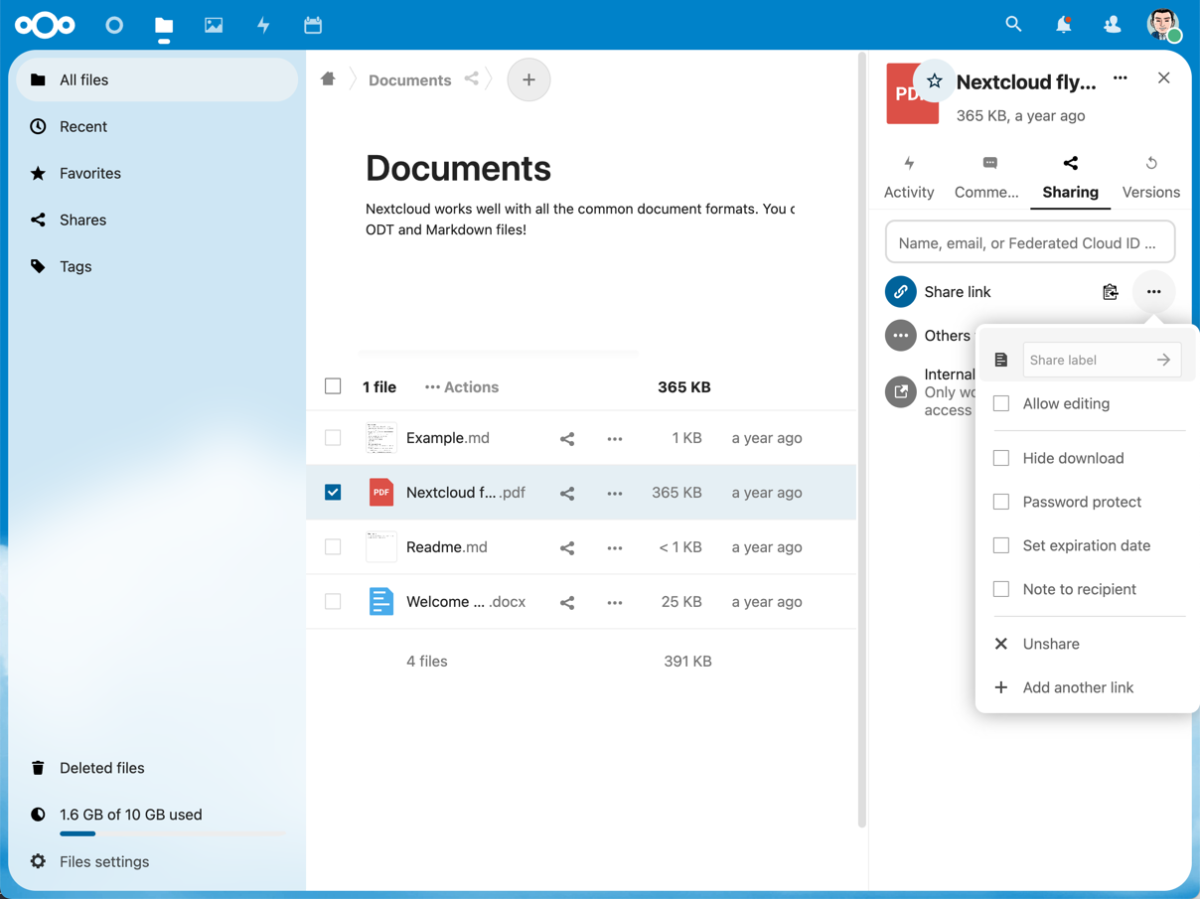Open the more actions menu for Welcome docx
This screenshot has height=899, width=1200.
tap(615, 602)
